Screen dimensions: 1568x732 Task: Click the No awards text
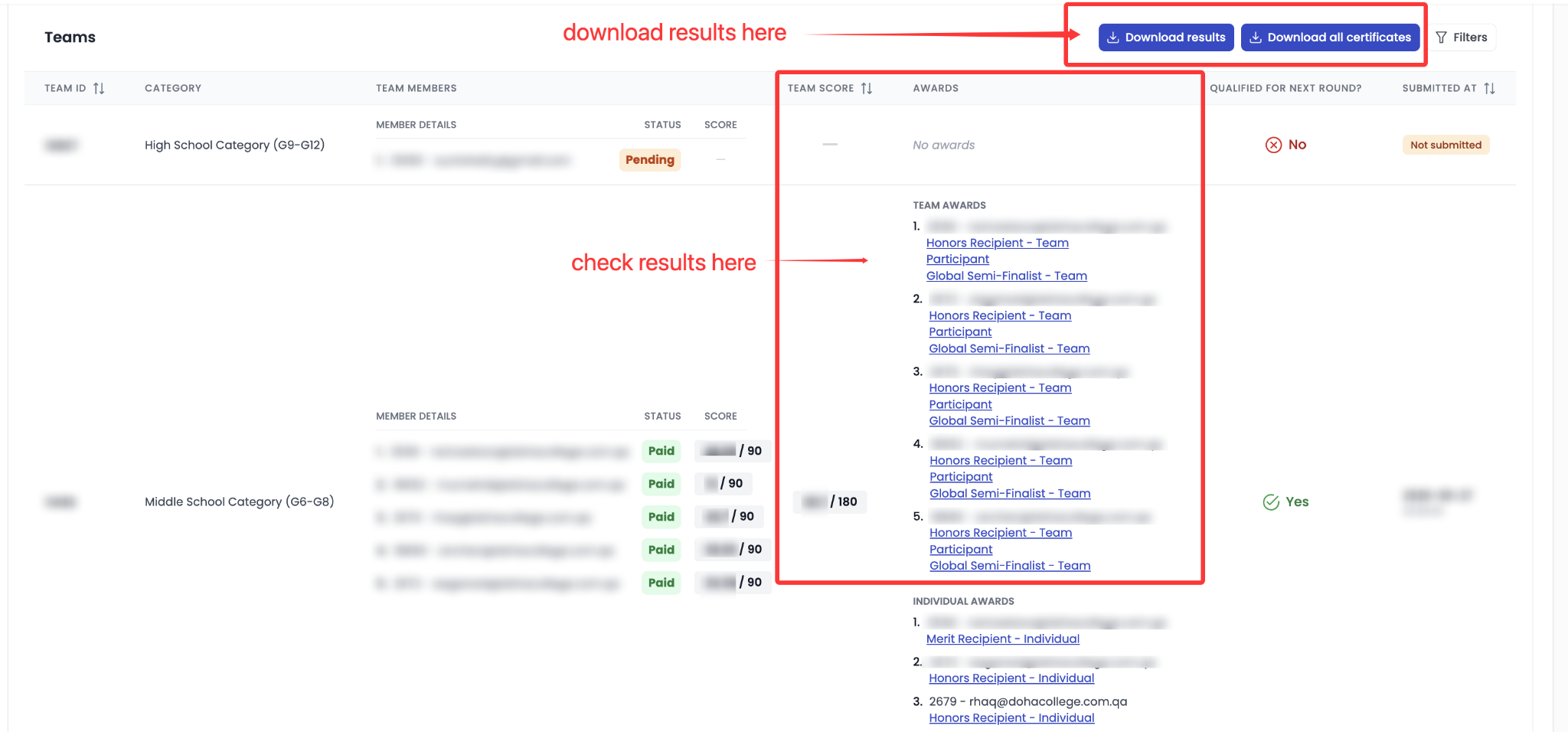pos(943,145)
